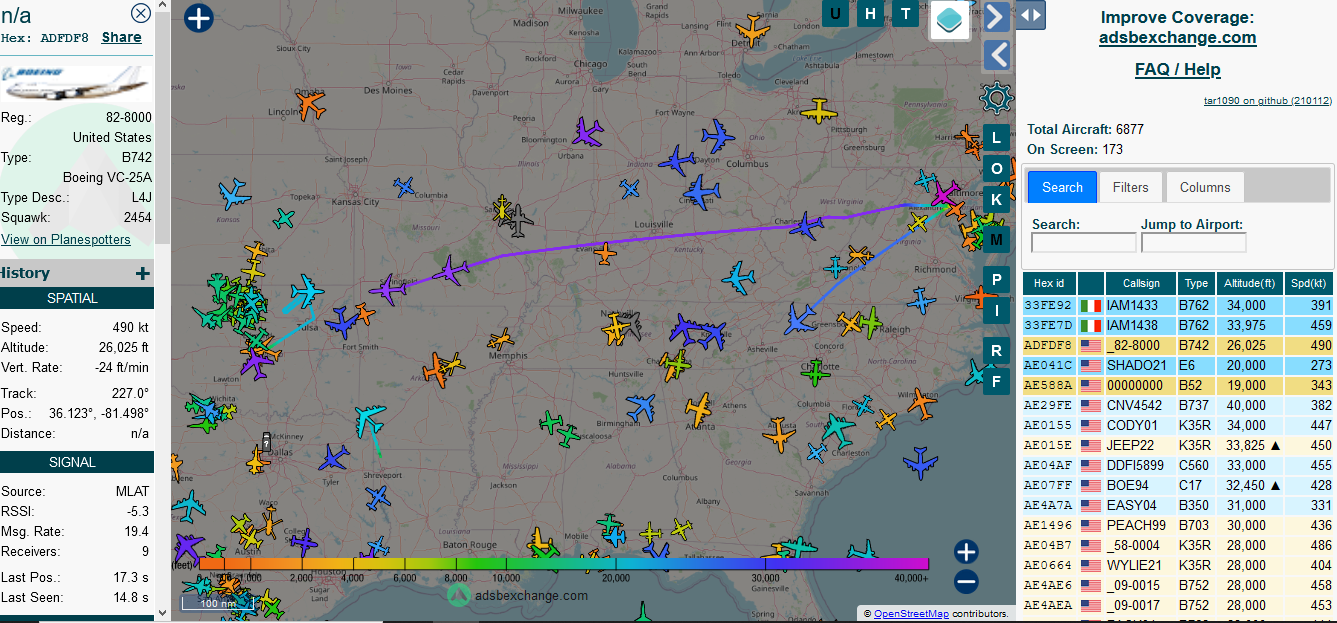Zoom out the map with minus button
1337x623 pixels.
click(965, 582)
